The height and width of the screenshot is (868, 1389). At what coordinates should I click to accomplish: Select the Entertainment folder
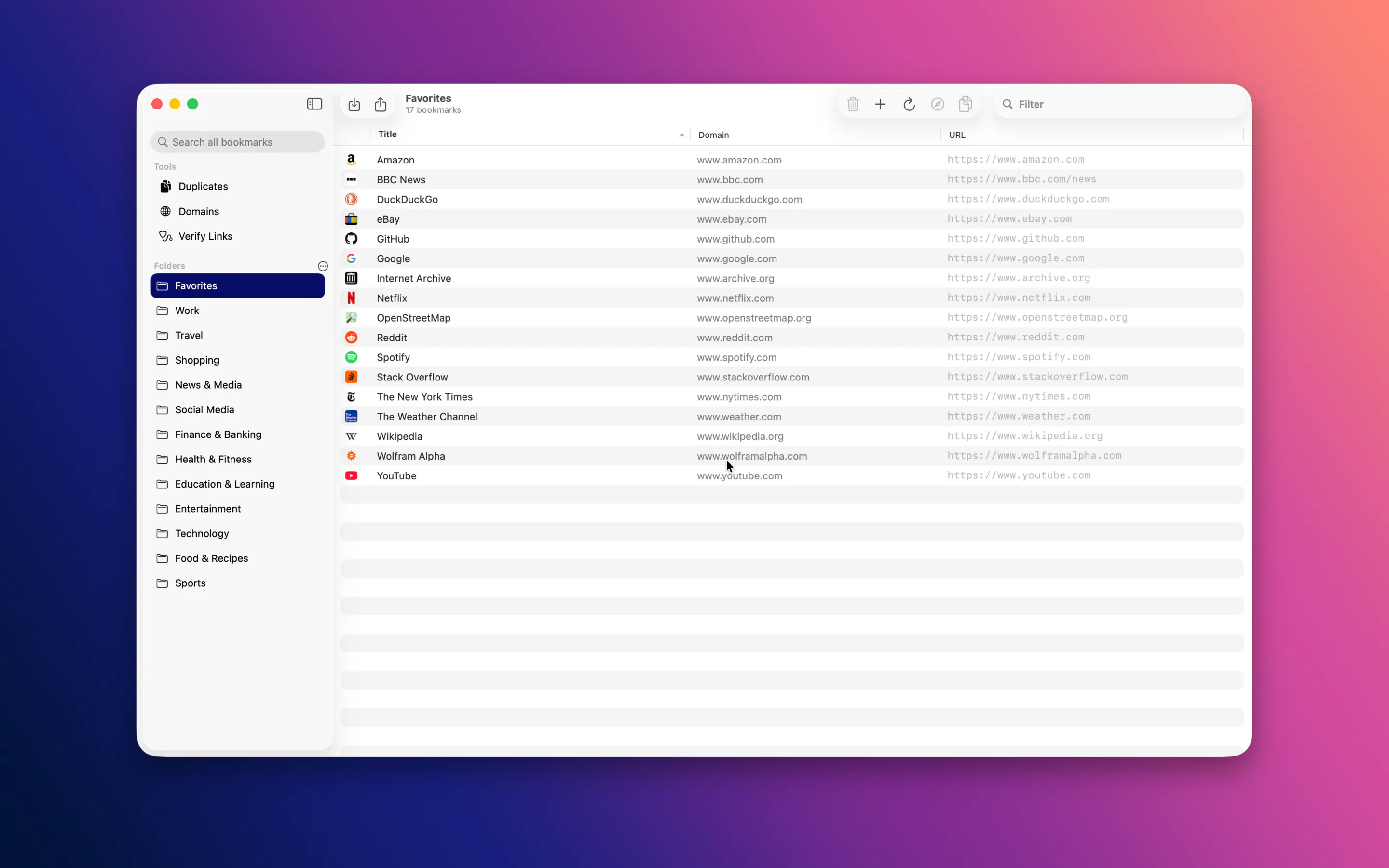(x=238, y=509)
